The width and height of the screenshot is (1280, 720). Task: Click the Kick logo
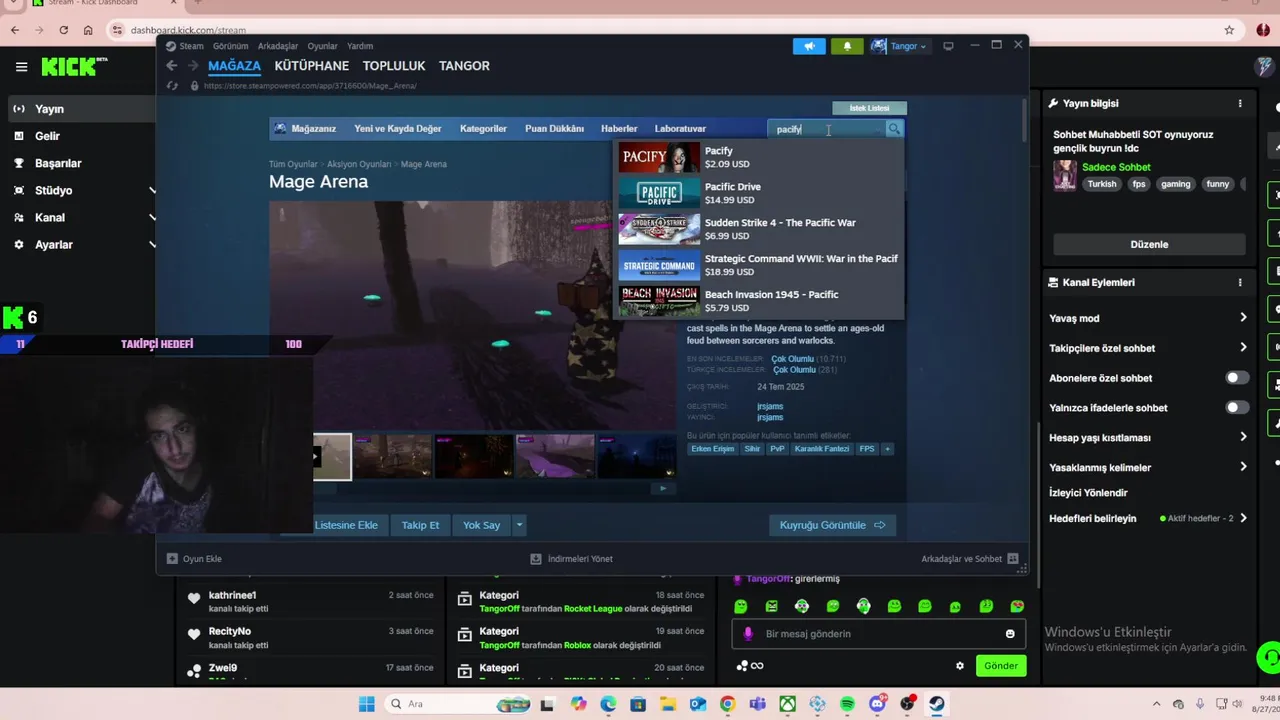click(x=70, y=67)
